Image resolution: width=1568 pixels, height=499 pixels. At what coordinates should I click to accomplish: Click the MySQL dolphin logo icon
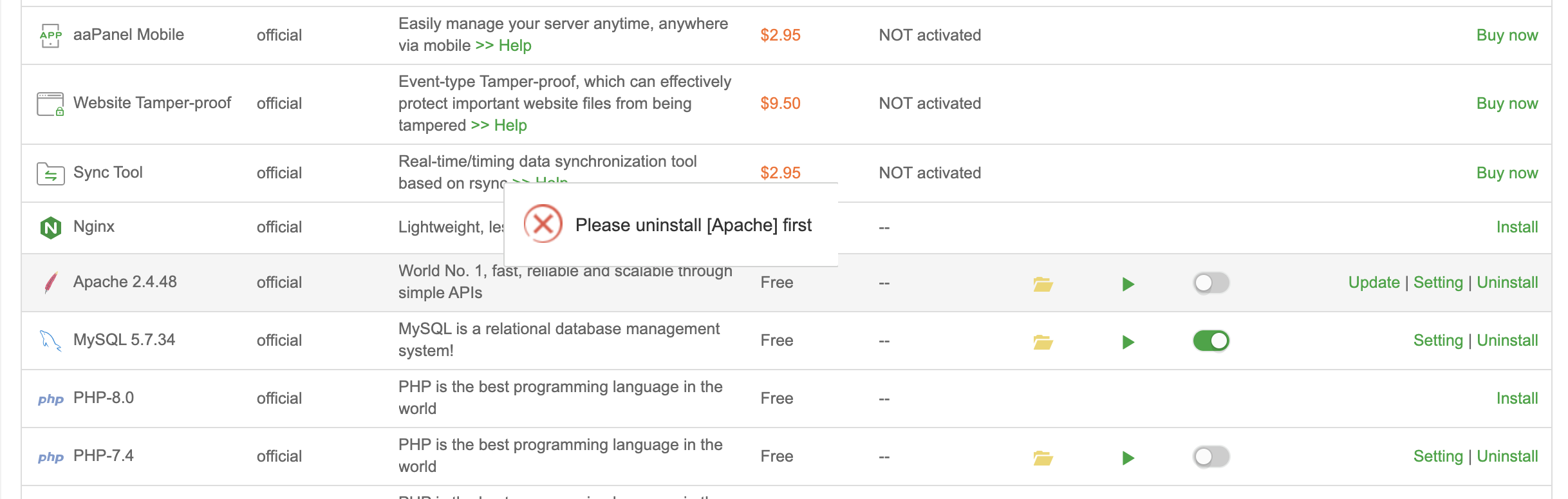click(x=50, y=340)
